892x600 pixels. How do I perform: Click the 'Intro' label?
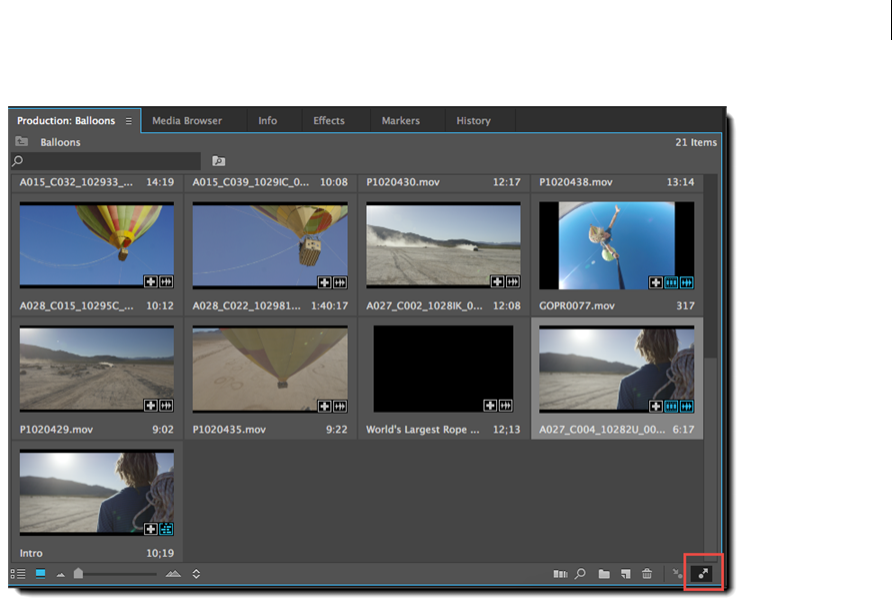pos(31,553)
